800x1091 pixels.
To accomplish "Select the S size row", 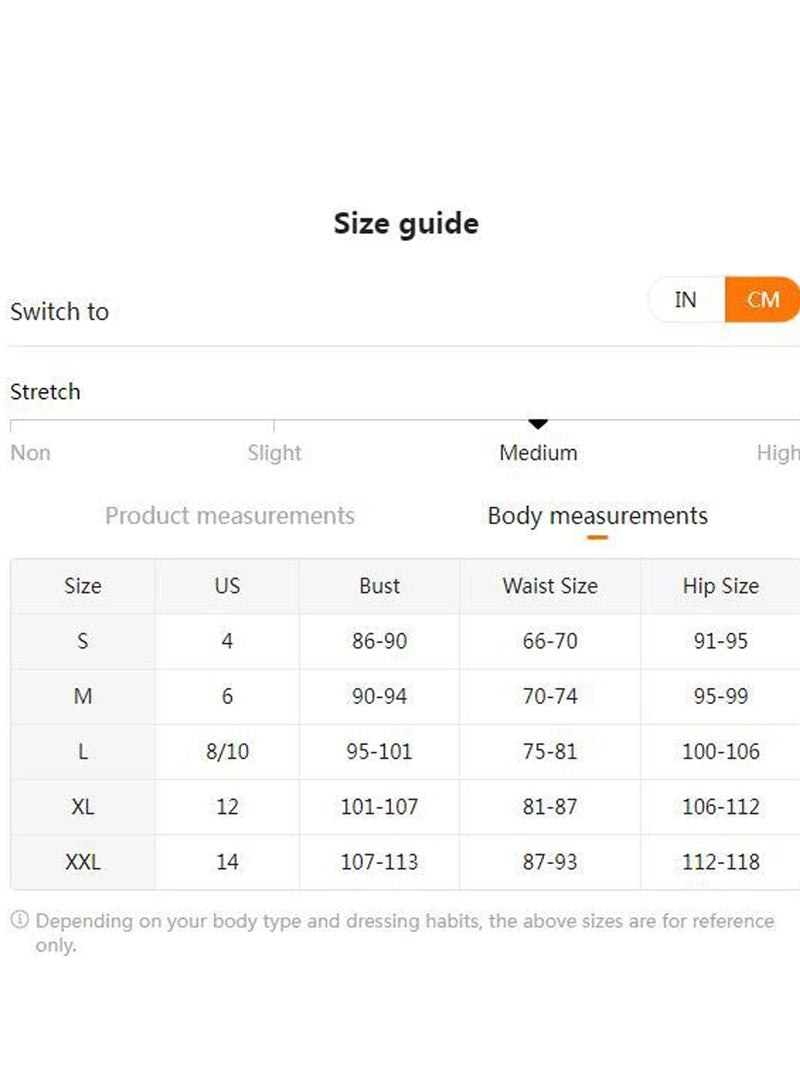I will point(83,641).
